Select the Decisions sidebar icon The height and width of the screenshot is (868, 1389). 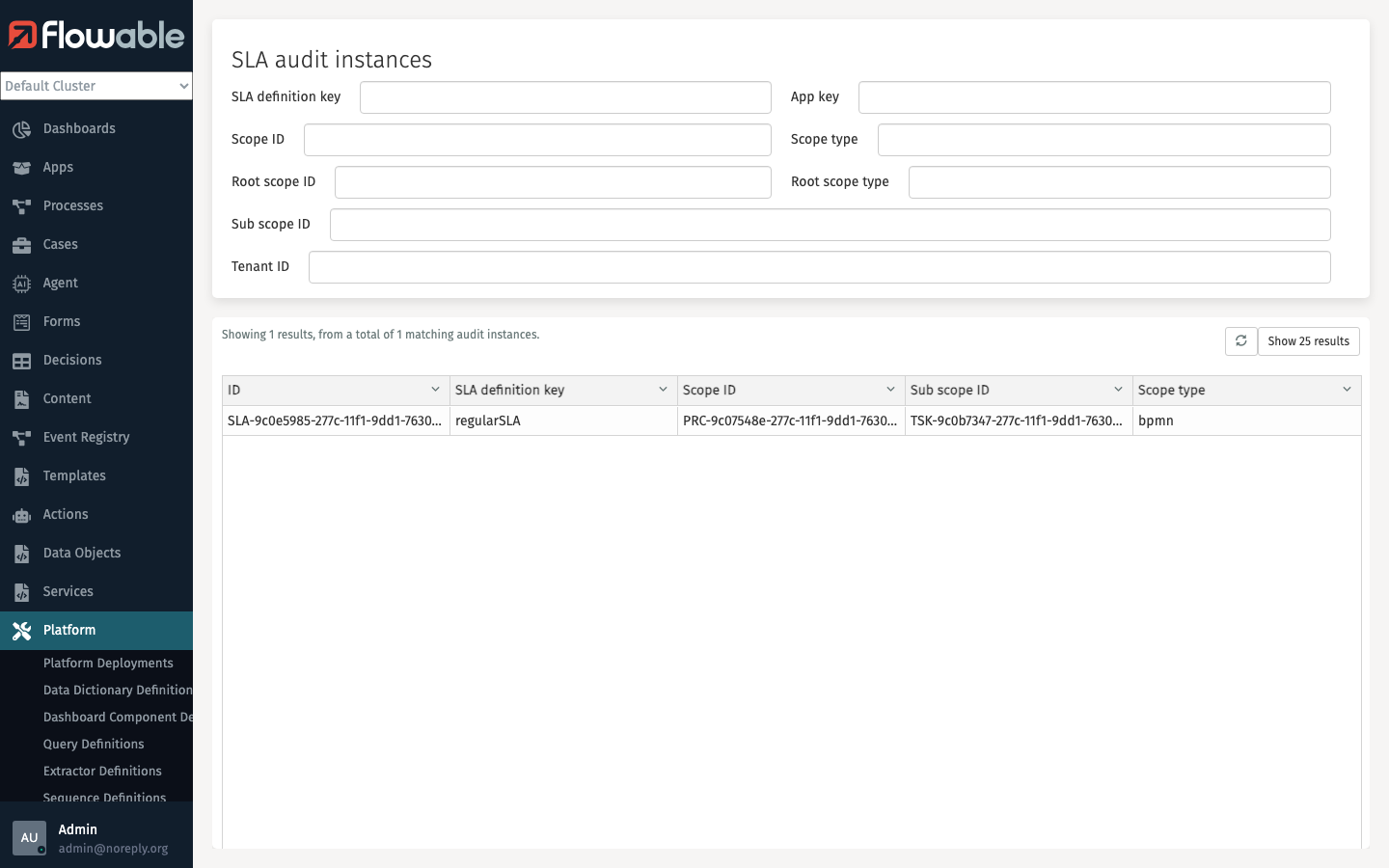coord(21,360)
